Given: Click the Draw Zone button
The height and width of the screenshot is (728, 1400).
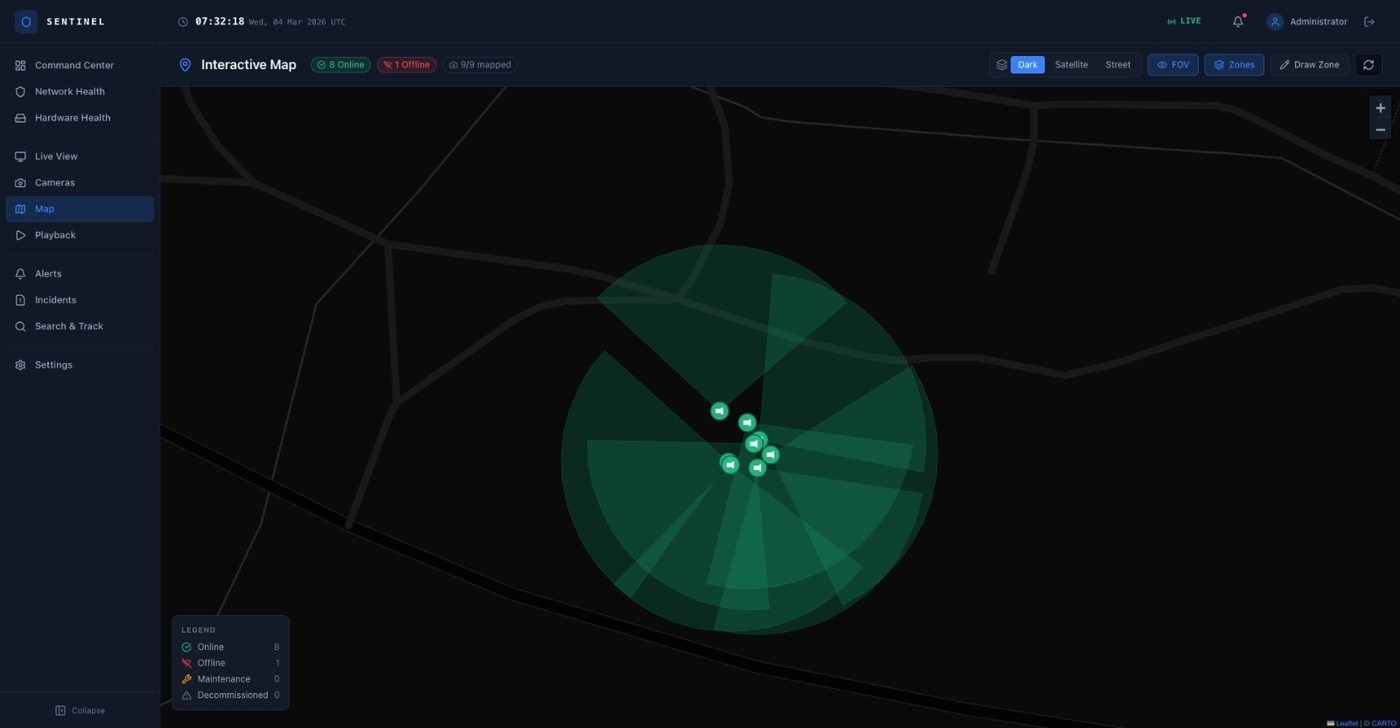Looking at the screenshot, I should tap(1309, 65).
